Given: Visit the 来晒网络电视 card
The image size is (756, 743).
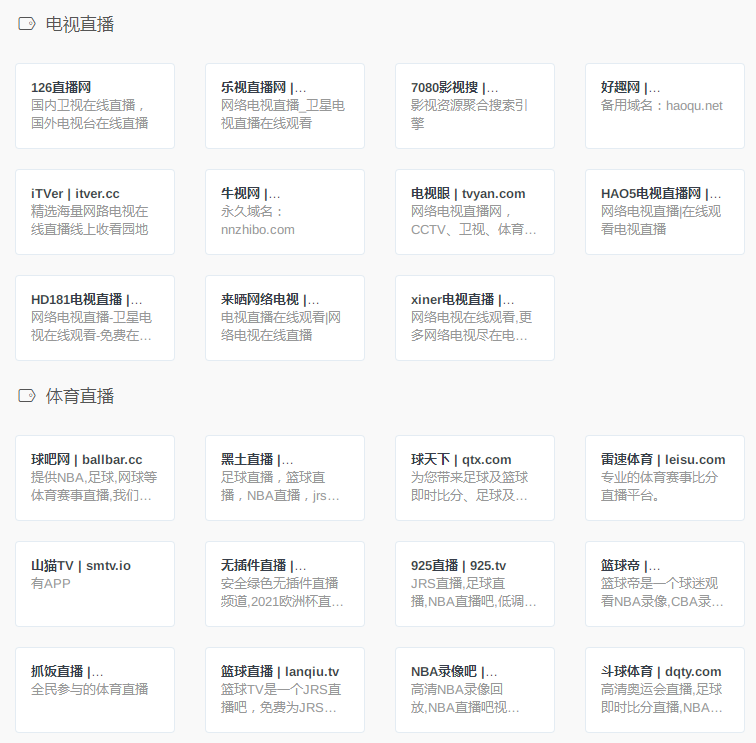Looking at the screenshot, I should point(285,318).
